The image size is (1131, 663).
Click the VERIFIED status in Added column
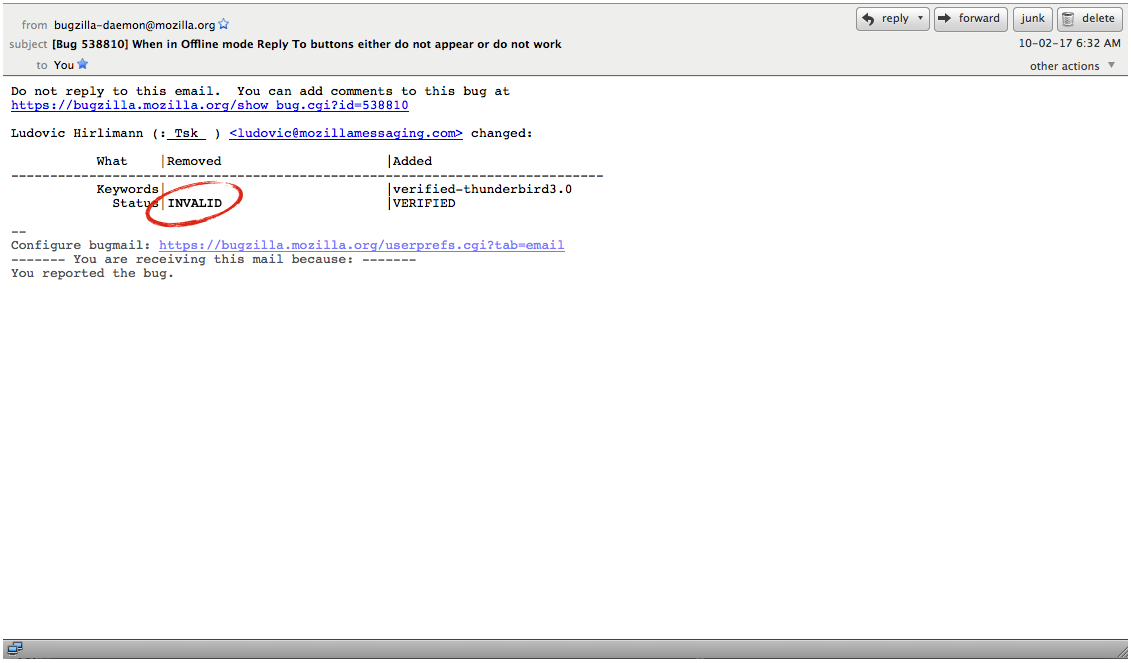coord(424,203)
